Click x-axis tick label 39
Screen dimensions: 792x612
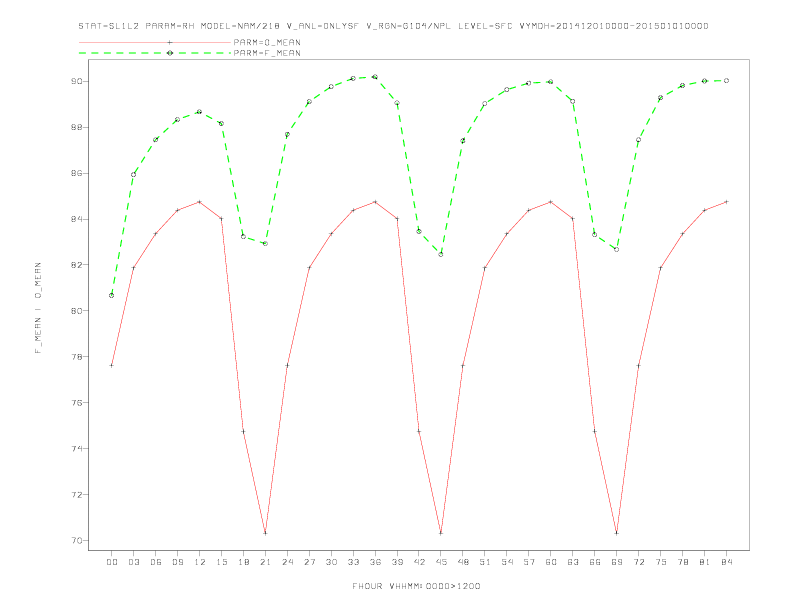pos(397,562)
